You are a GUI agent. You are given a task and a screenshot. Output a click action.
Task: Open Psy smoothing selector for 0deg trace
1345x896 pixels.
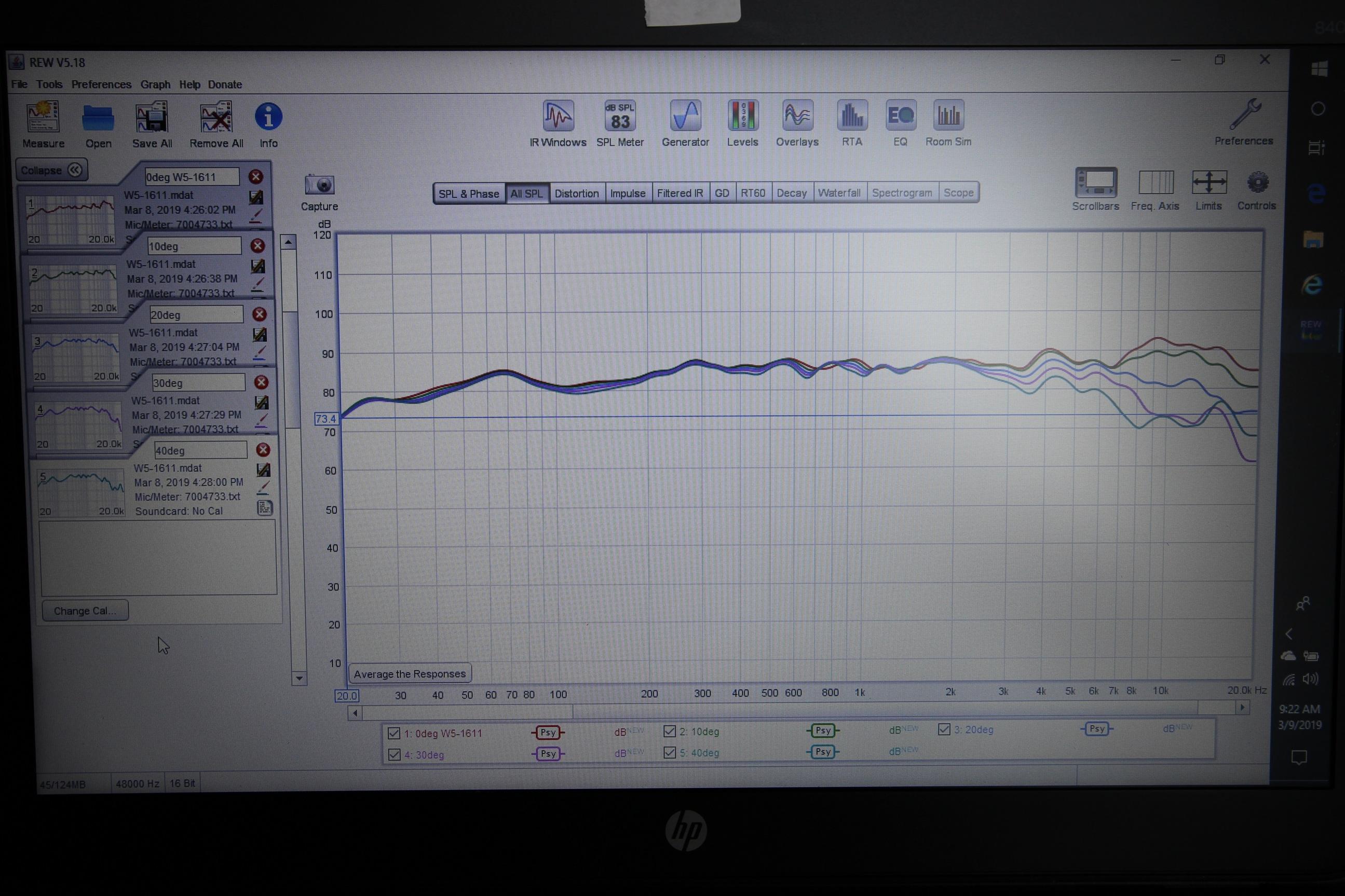click(x=548, y=732)
